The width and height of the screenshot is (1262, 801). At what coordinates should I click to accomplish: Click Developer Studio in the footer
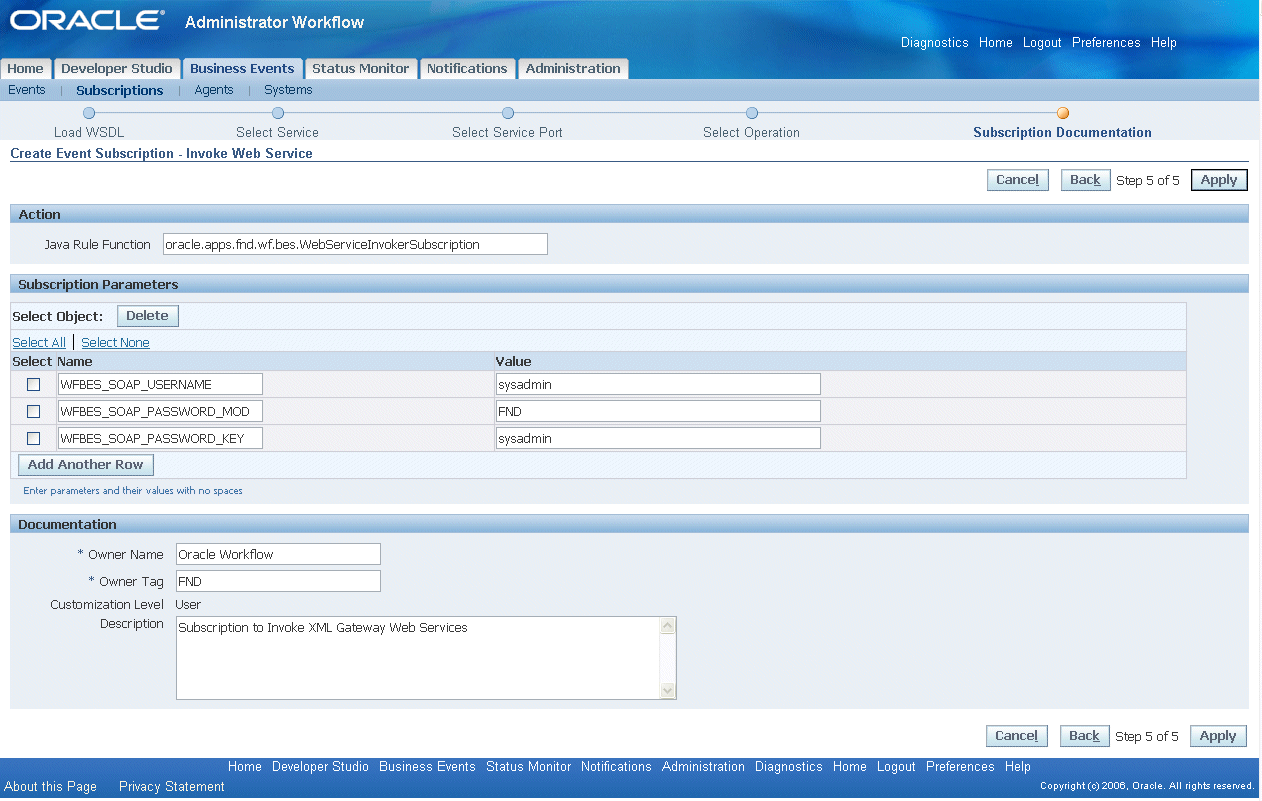[320, 767]
